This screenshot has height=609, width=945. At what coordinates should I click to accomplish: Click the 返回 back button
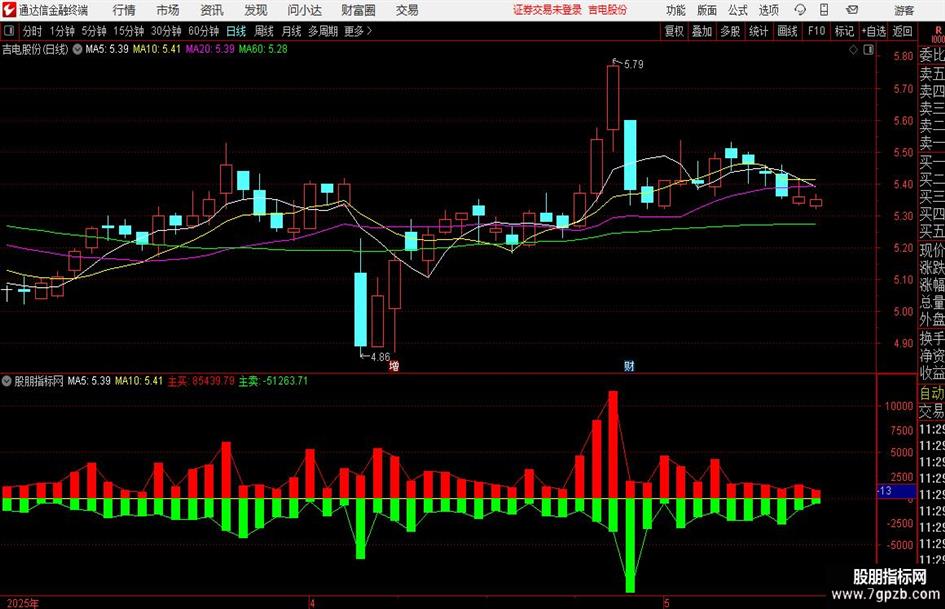(x=902, y=31)
